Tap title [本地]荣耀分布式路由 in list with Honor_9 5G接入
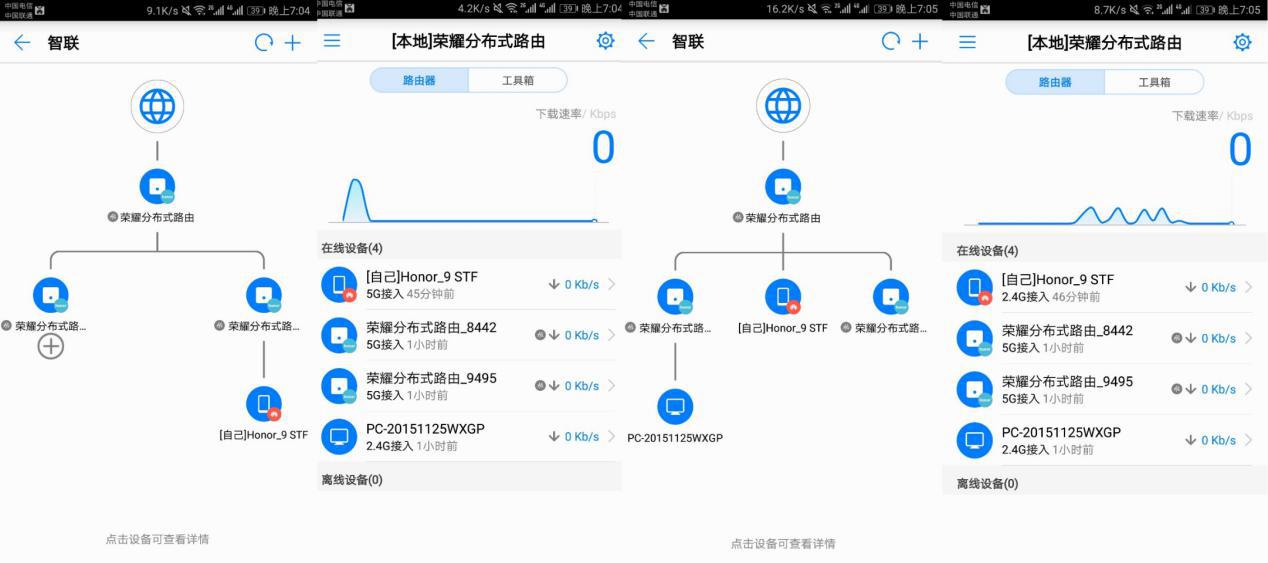 click(x=469, y=42)
